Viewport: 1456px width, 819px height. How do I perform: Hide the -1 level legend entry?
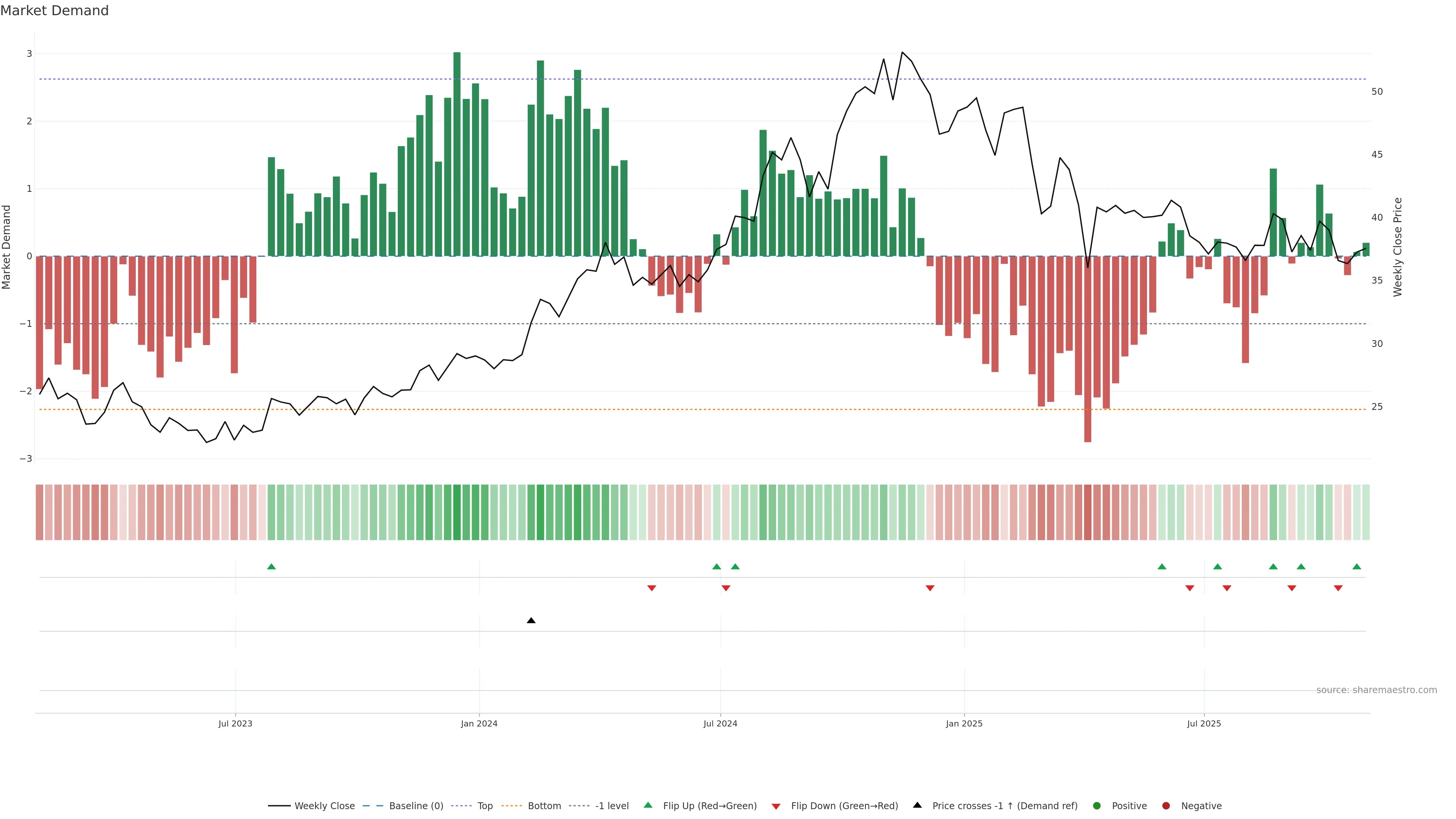point(612,805)
